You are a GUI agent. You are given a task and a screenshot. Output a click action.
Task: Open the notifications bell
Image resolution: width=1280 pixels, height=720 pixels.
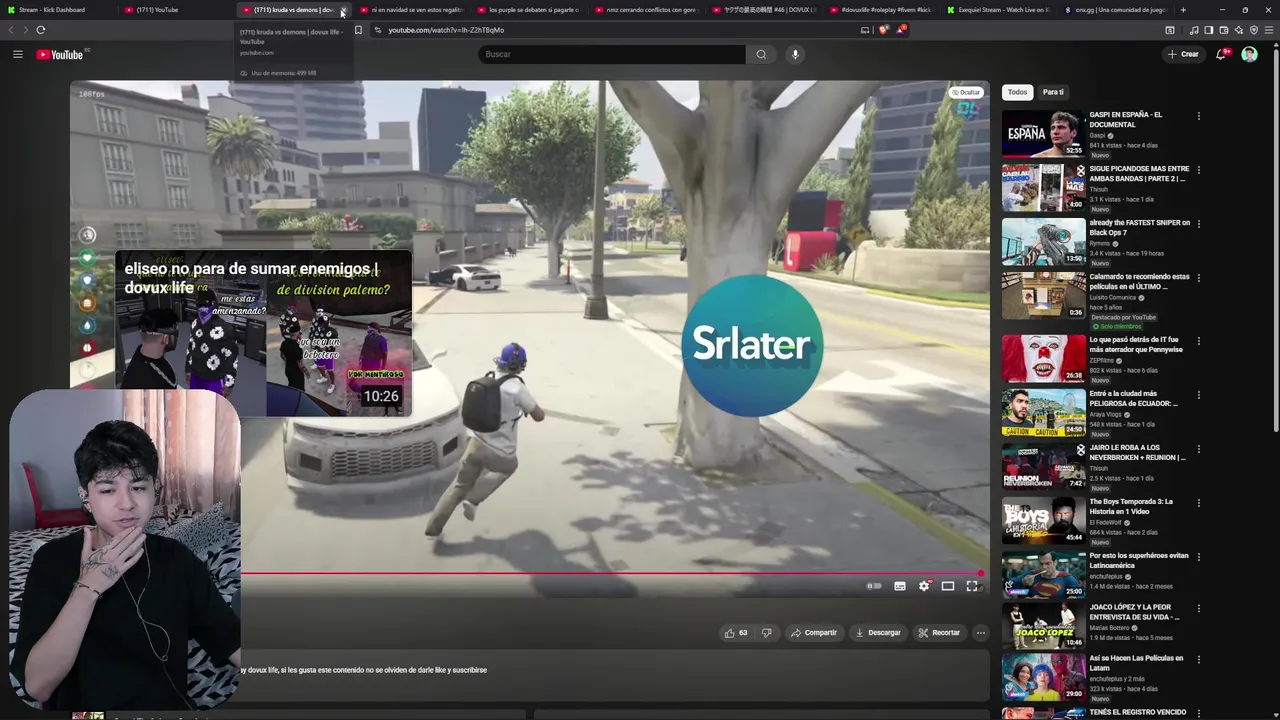pos(1221,54)
